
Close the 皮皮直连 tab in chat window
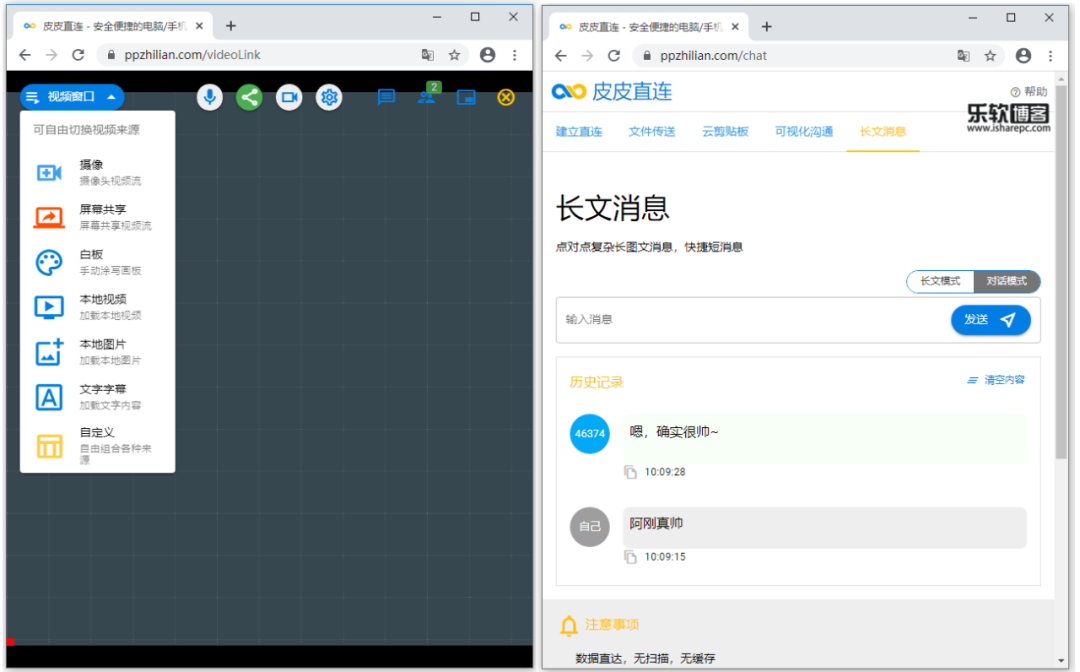tap(735, 27)
